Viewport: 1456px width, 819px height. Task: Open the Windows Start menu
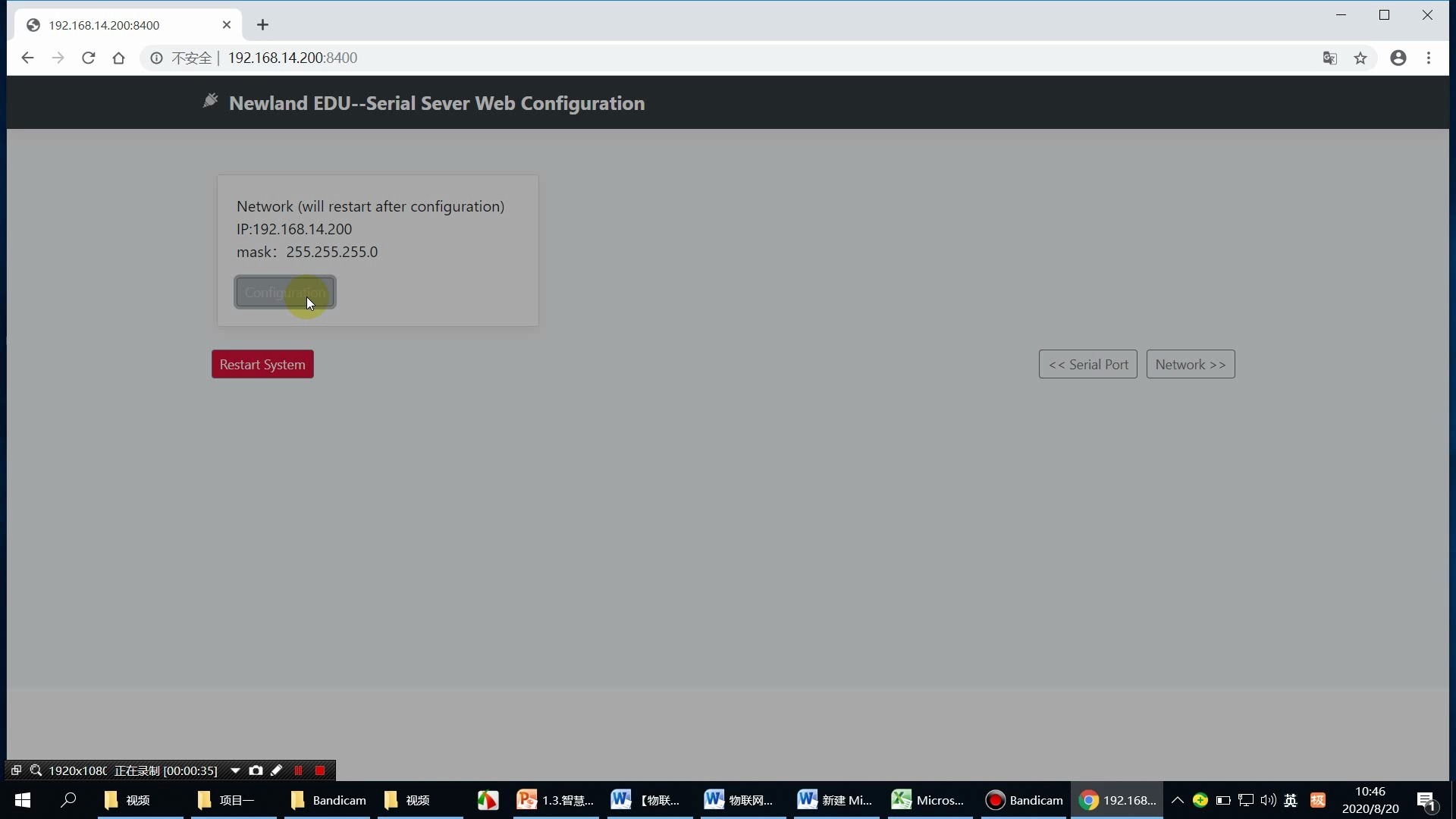(x=23, y=800)
